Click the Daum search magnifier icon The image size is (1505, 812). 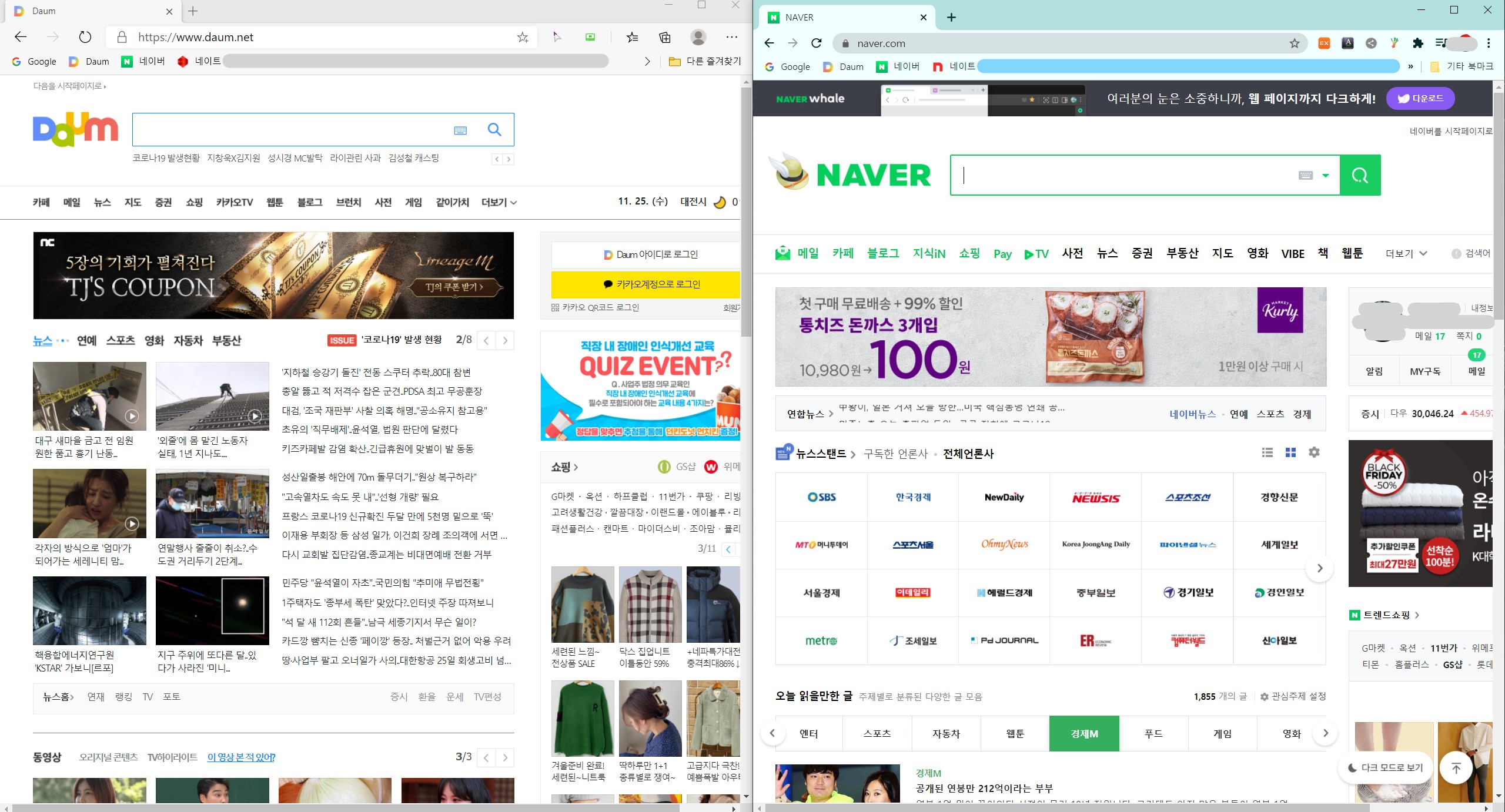[x=494, y=130]
